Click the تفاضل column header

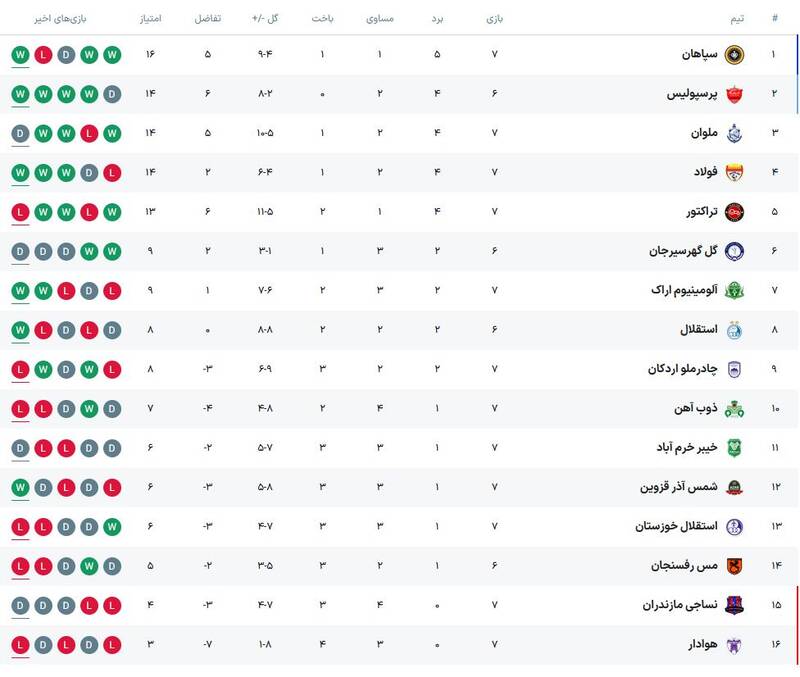coord(207,19)
